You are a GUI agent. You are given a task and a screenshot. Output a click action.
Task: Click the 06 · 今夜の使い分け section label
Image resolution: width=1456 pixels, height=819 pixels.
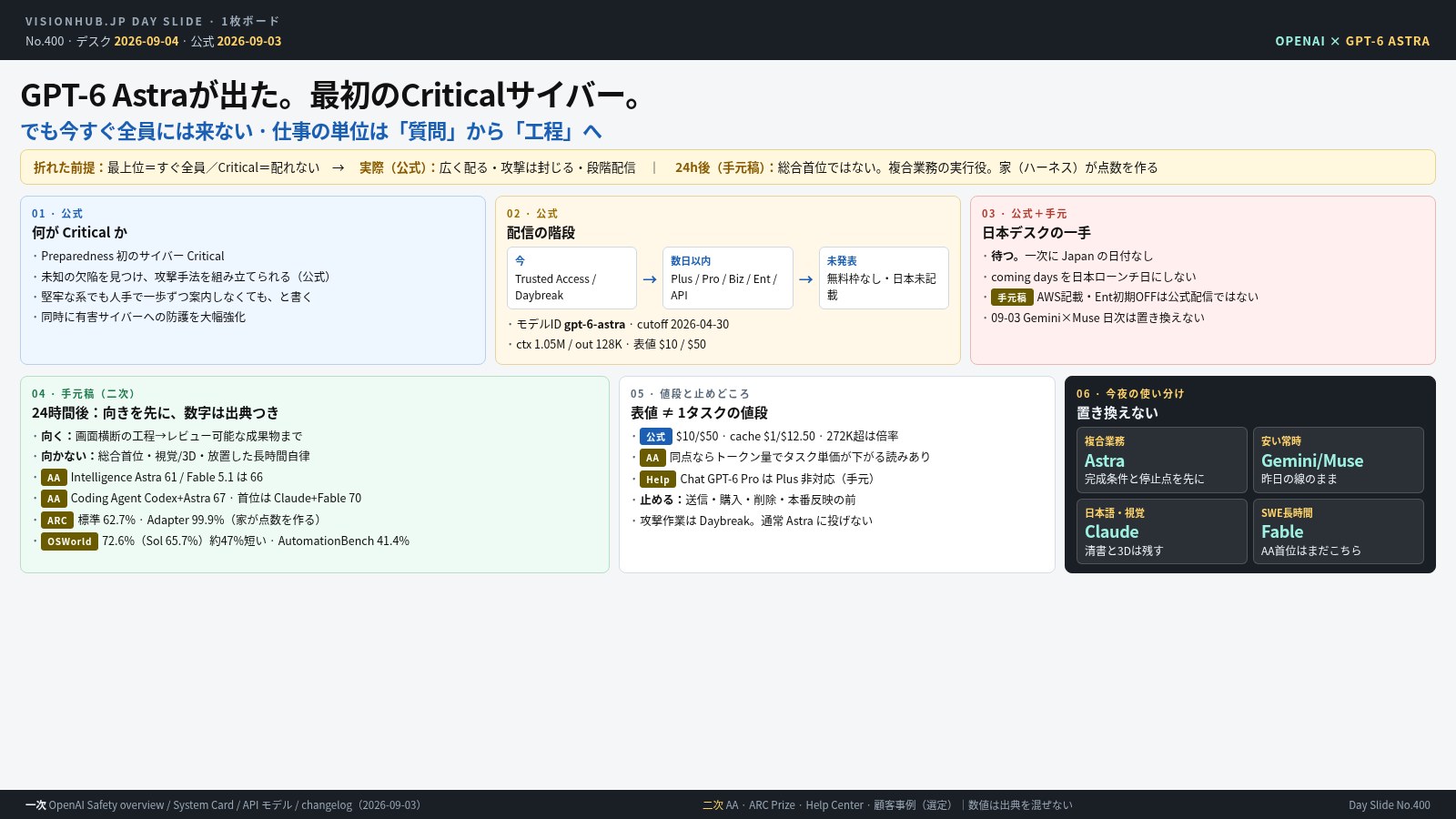pyautogui.click(x=1130, y=394)
